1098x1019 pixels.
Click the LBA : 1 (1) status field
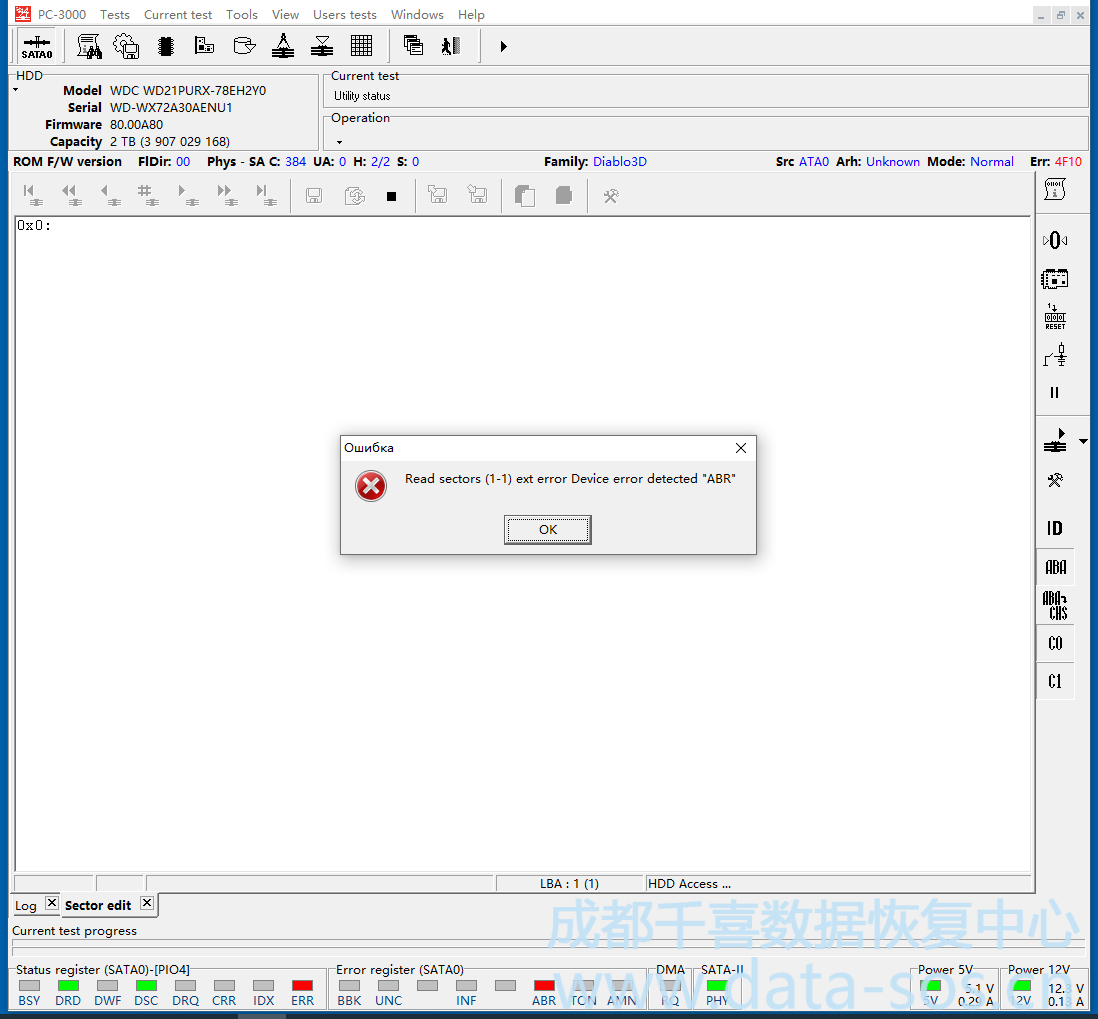pos(569,884)
